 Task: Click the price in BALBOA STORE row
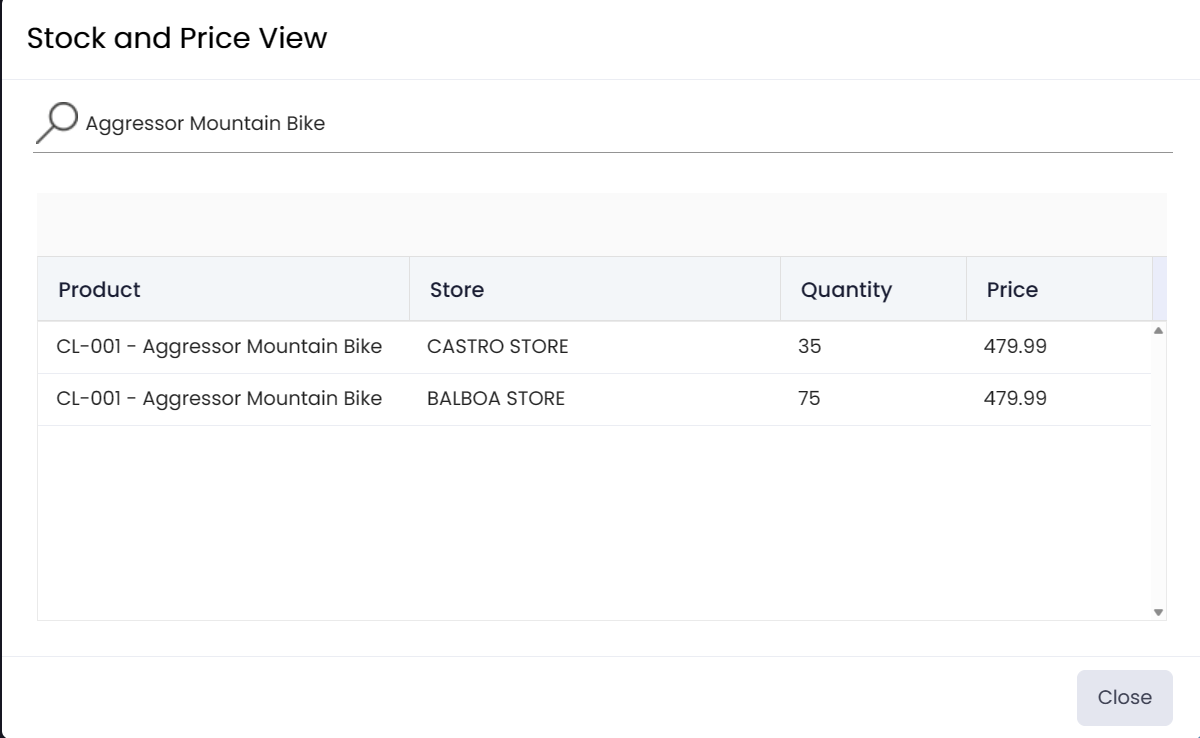[1015, 399]
